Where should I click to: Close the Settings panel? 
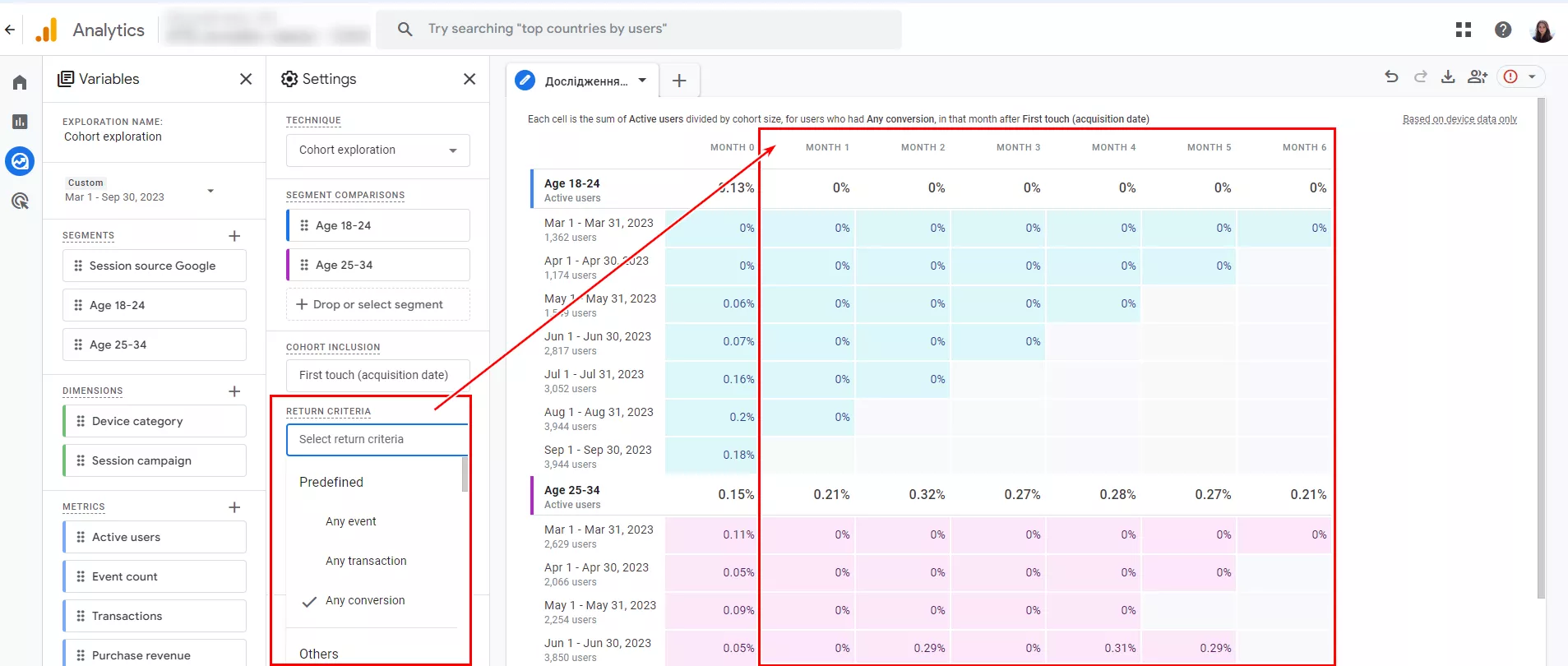click(x=469, y=79)
